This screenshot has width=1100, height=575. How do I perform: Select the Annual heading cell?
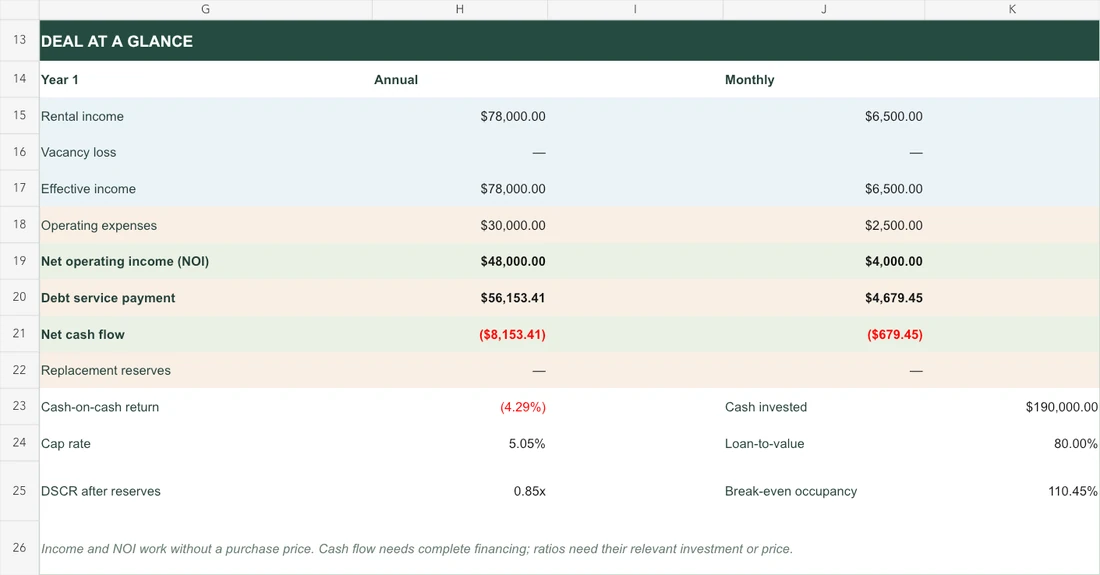pyautogui.click(x=460, y=79)
